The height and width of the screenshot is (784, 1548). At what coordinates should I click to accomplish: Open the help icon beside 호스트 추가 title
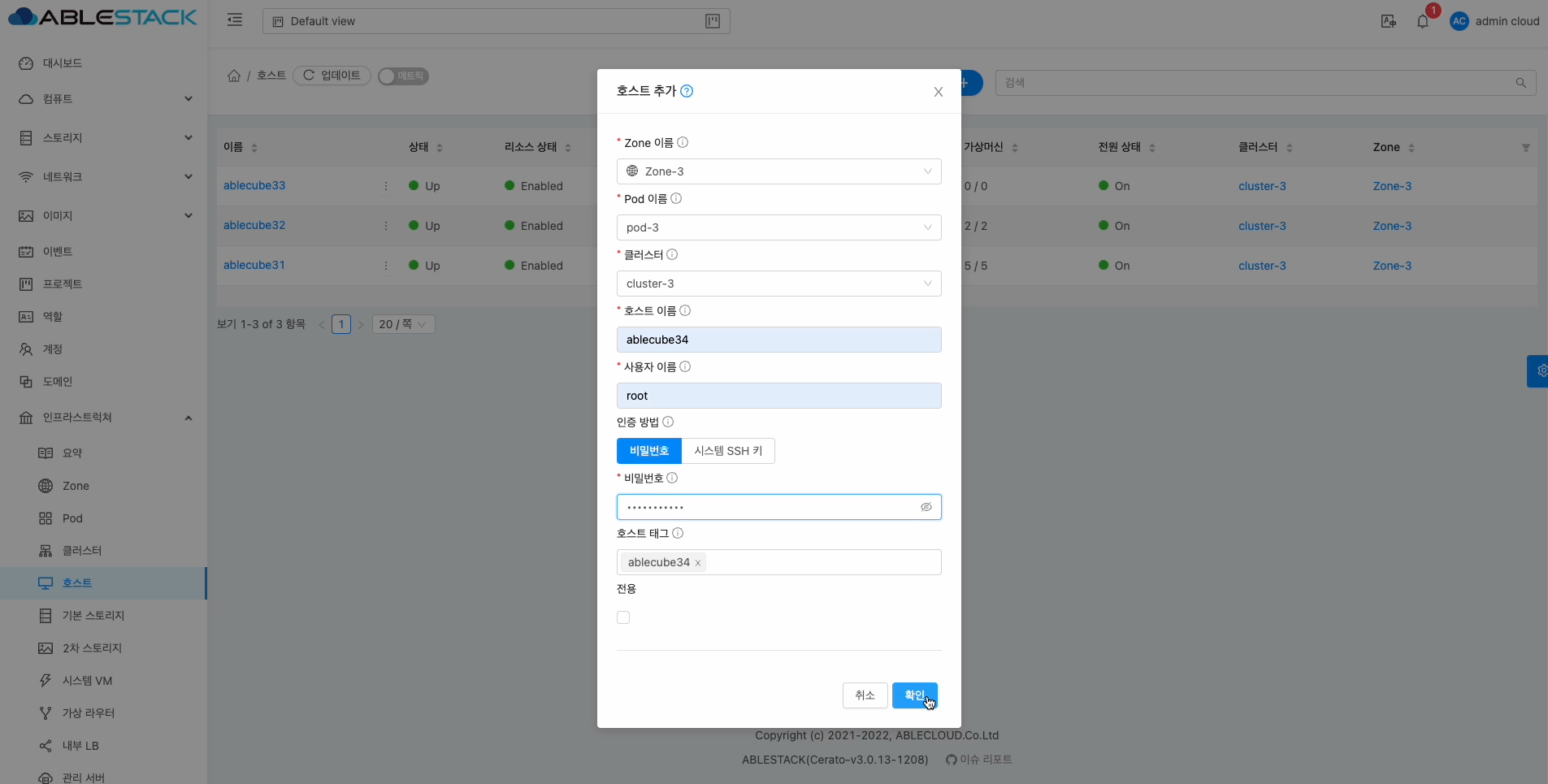[687, 91]
